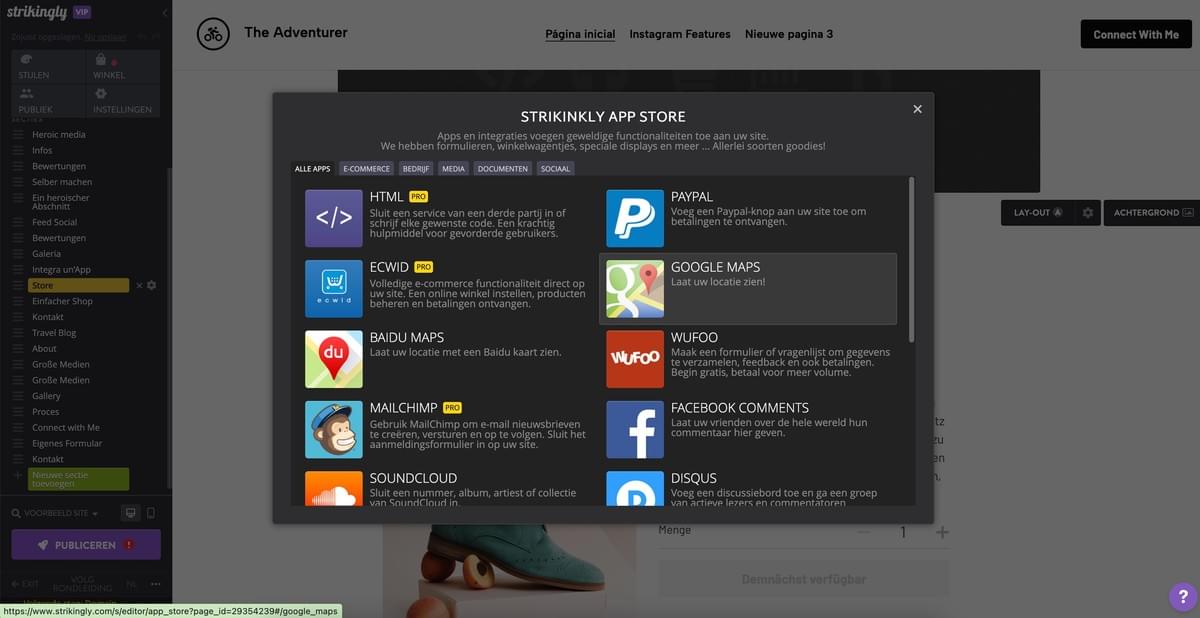The image size is (1200, 618).
Task: Select the Facebook Comments app icon
Action: point(635,429)
